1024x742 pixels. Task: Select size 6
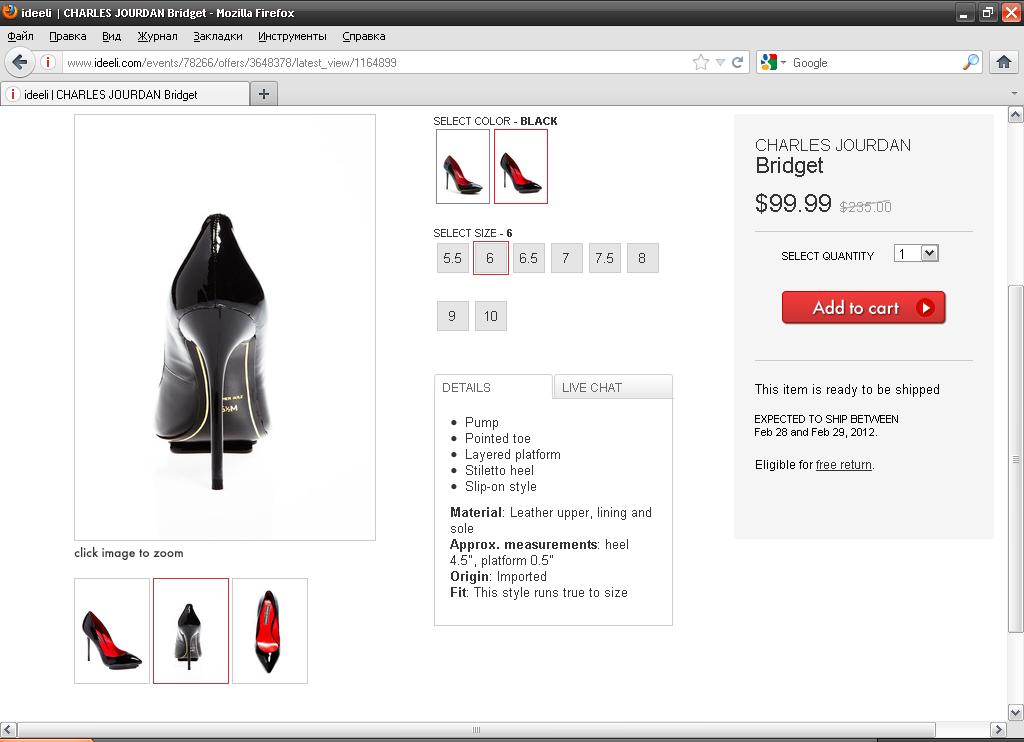[490, 259]
